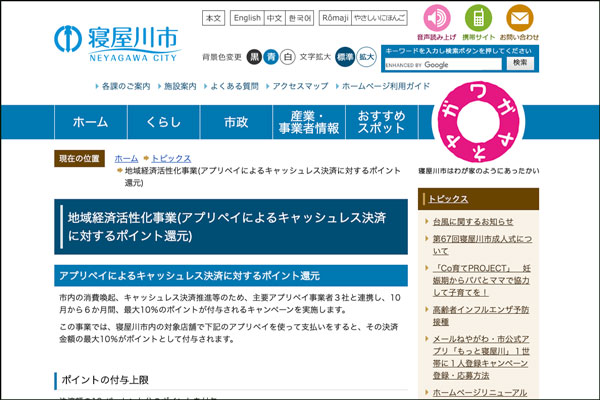Open the くらし navigation tab
The image size is (600, 400).
163,122
